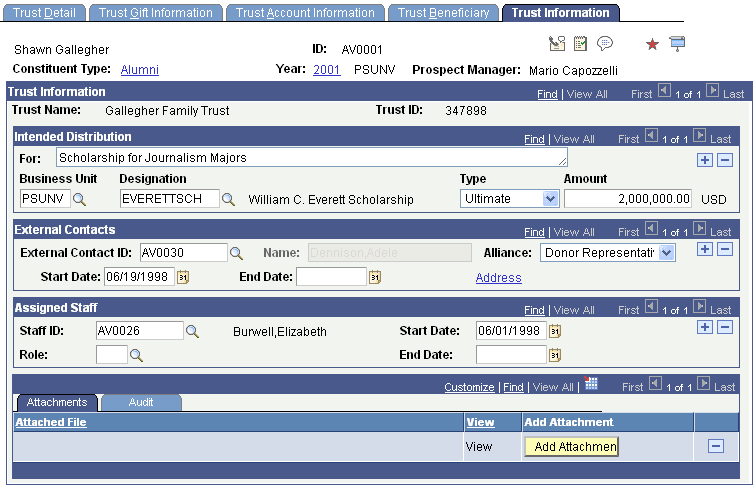Click the Alumni constituent type link
The width and height of the screenshot is (756, 490).
click(139, 70)
